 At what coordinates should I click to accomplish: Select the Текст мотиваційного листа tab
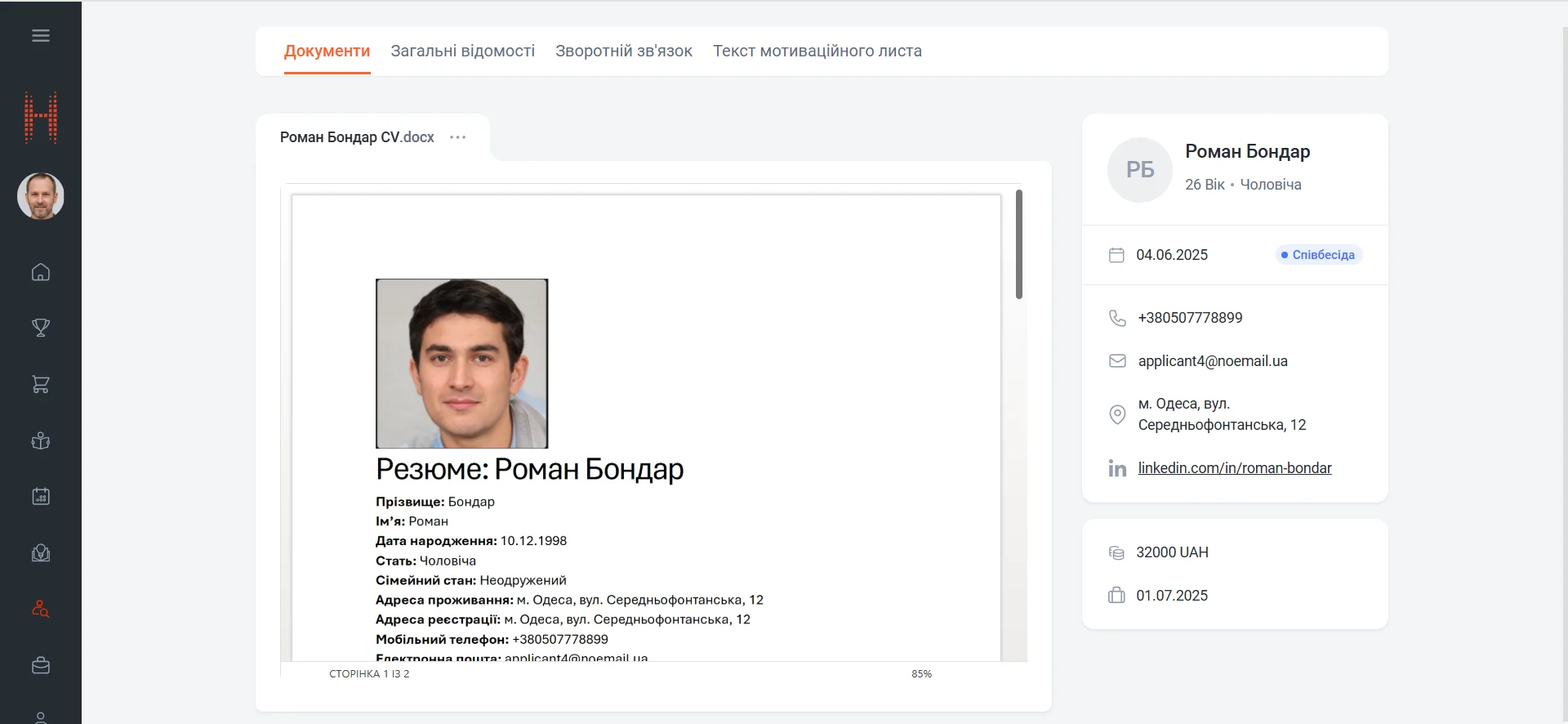pyautogui.click(x=817, y=51)
